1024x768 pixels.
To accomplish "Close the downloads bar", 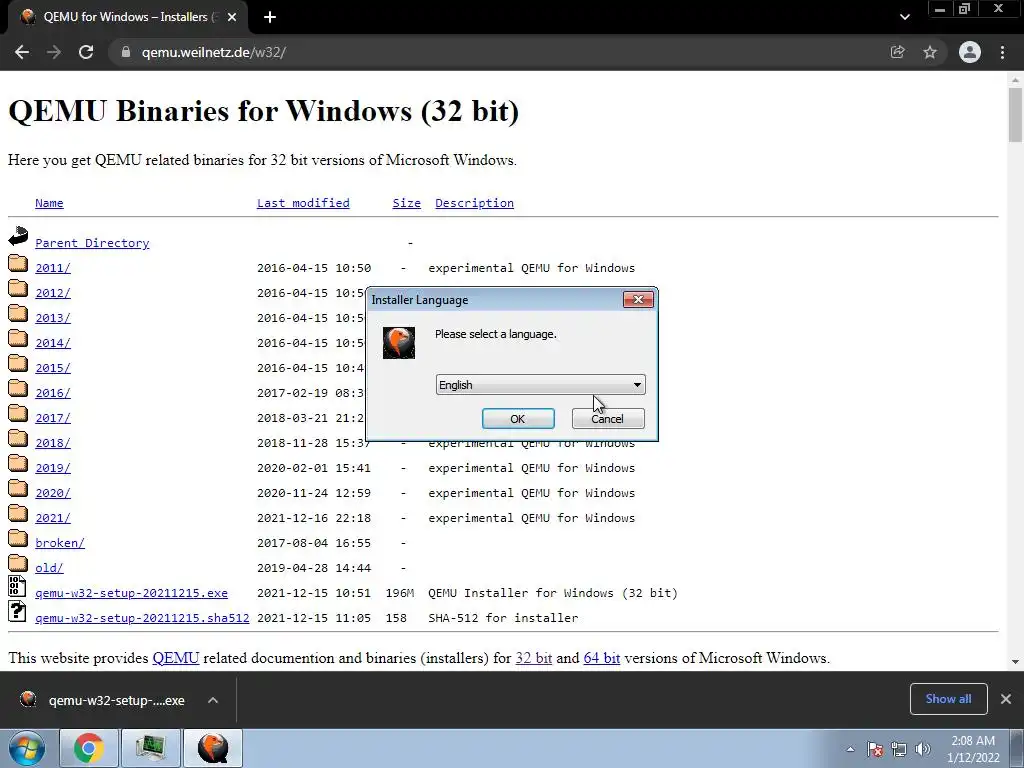I will click(x=1006, y=699).
